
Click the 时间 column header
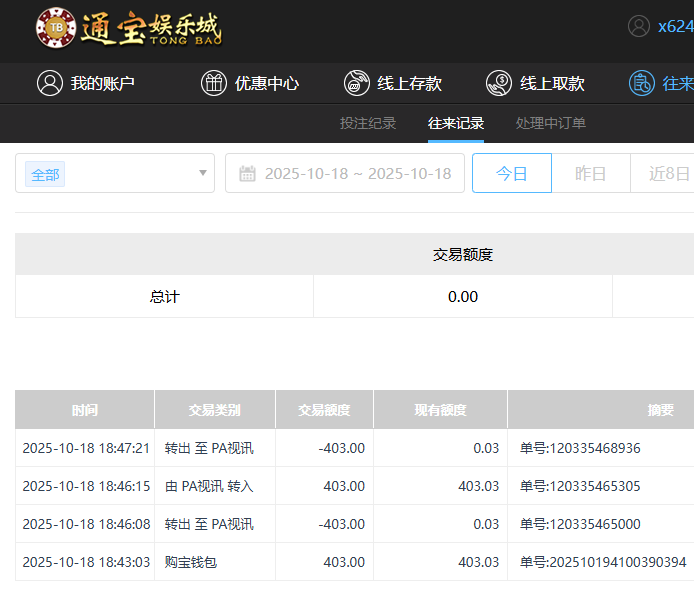coord(85,410)
